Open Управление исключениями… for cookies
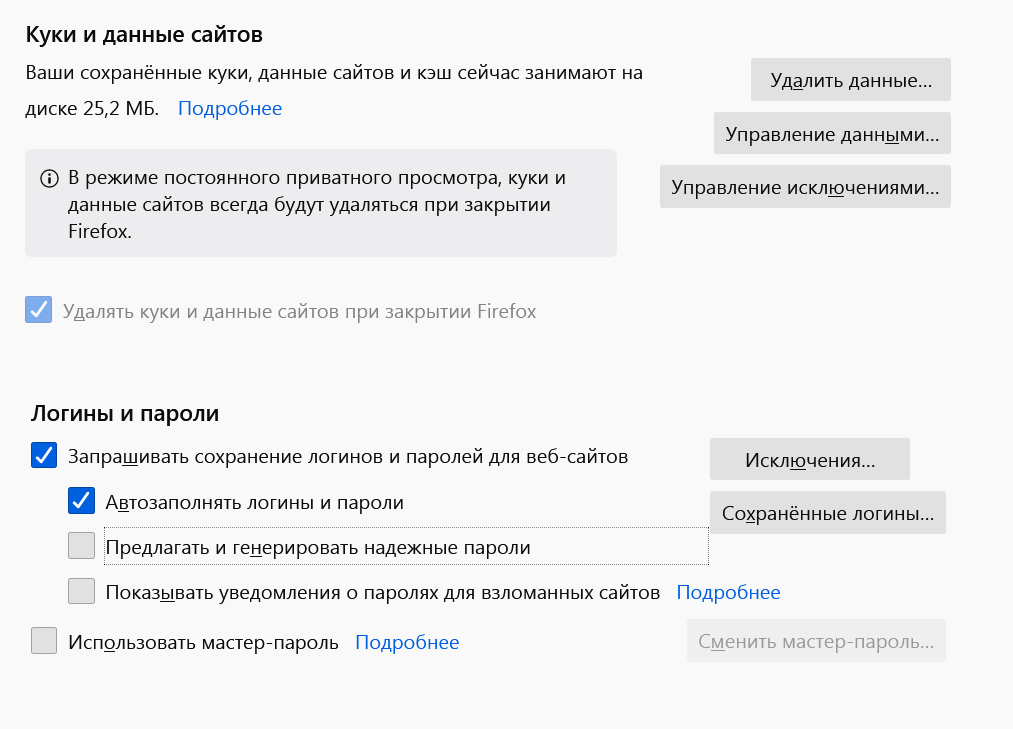 coord(805,187)
